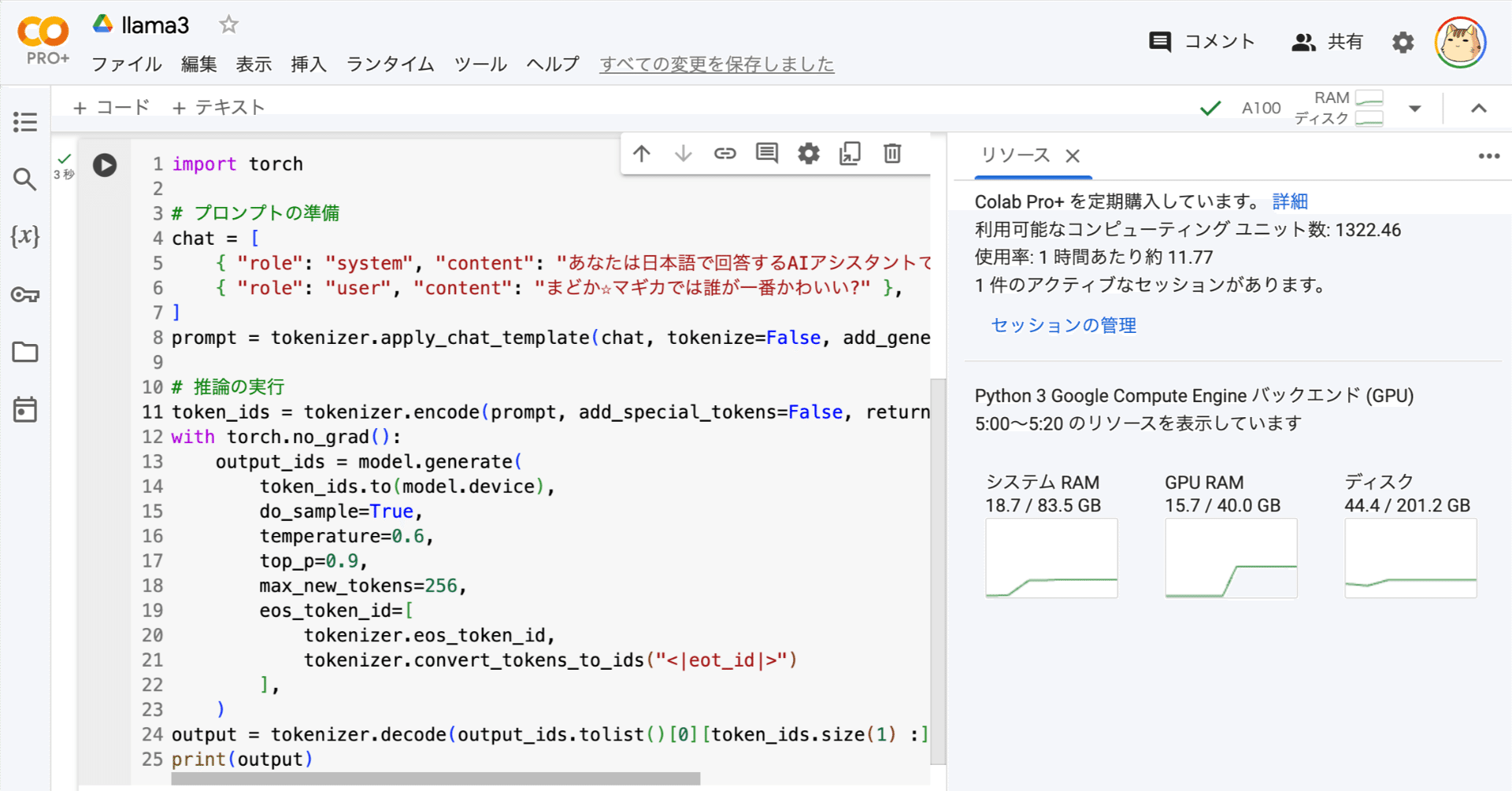Copy link to cell icon

(x=724, y=153)
